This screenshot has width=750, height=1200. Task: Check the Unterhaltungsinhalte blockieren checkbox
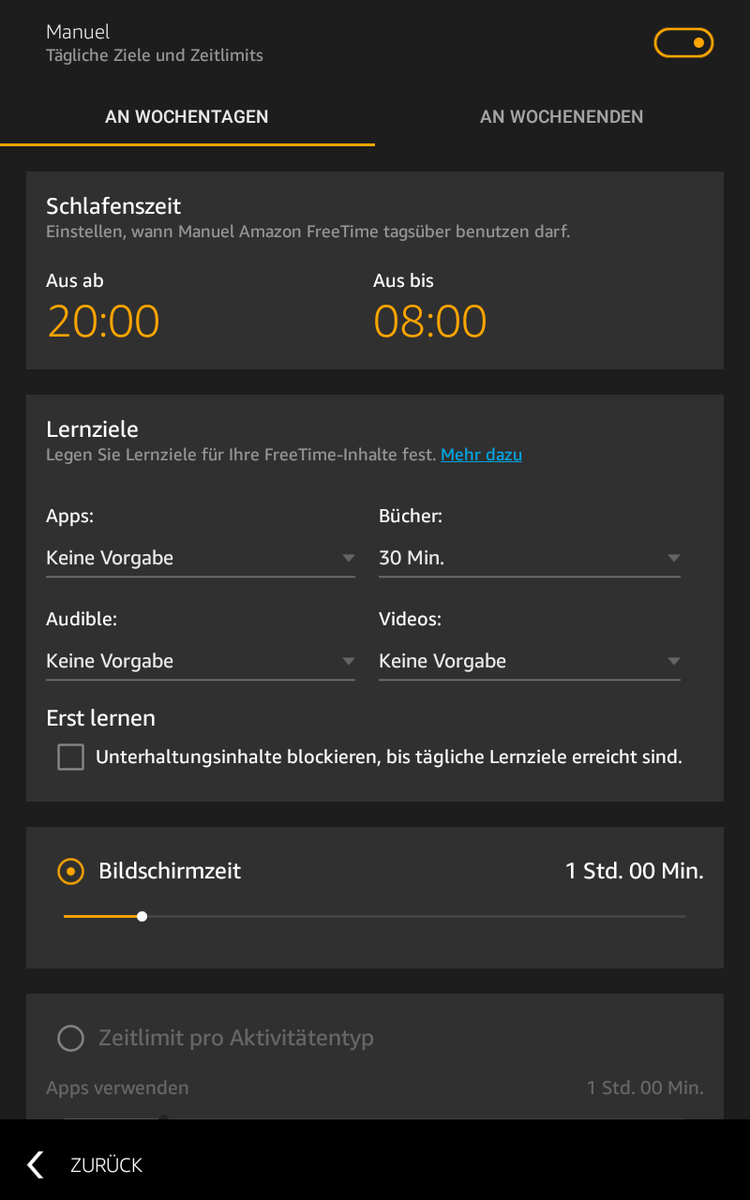point(71,757)
